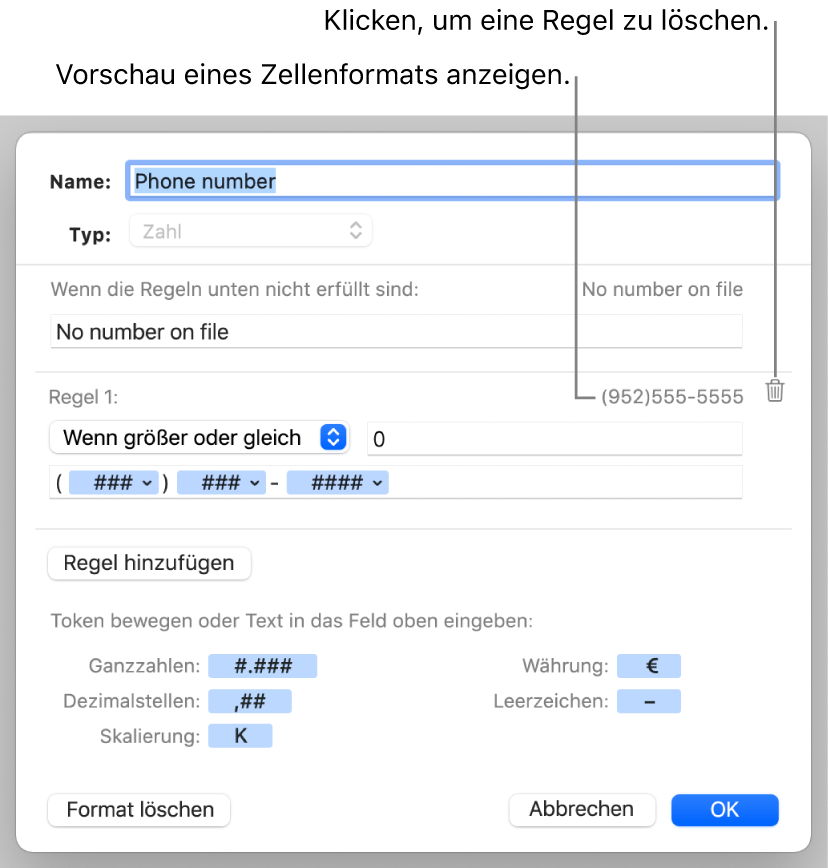Click the (952)555-5555 format preview text
Image resolution: width=828 pixels, height=868 pixels.
[672, 398]
